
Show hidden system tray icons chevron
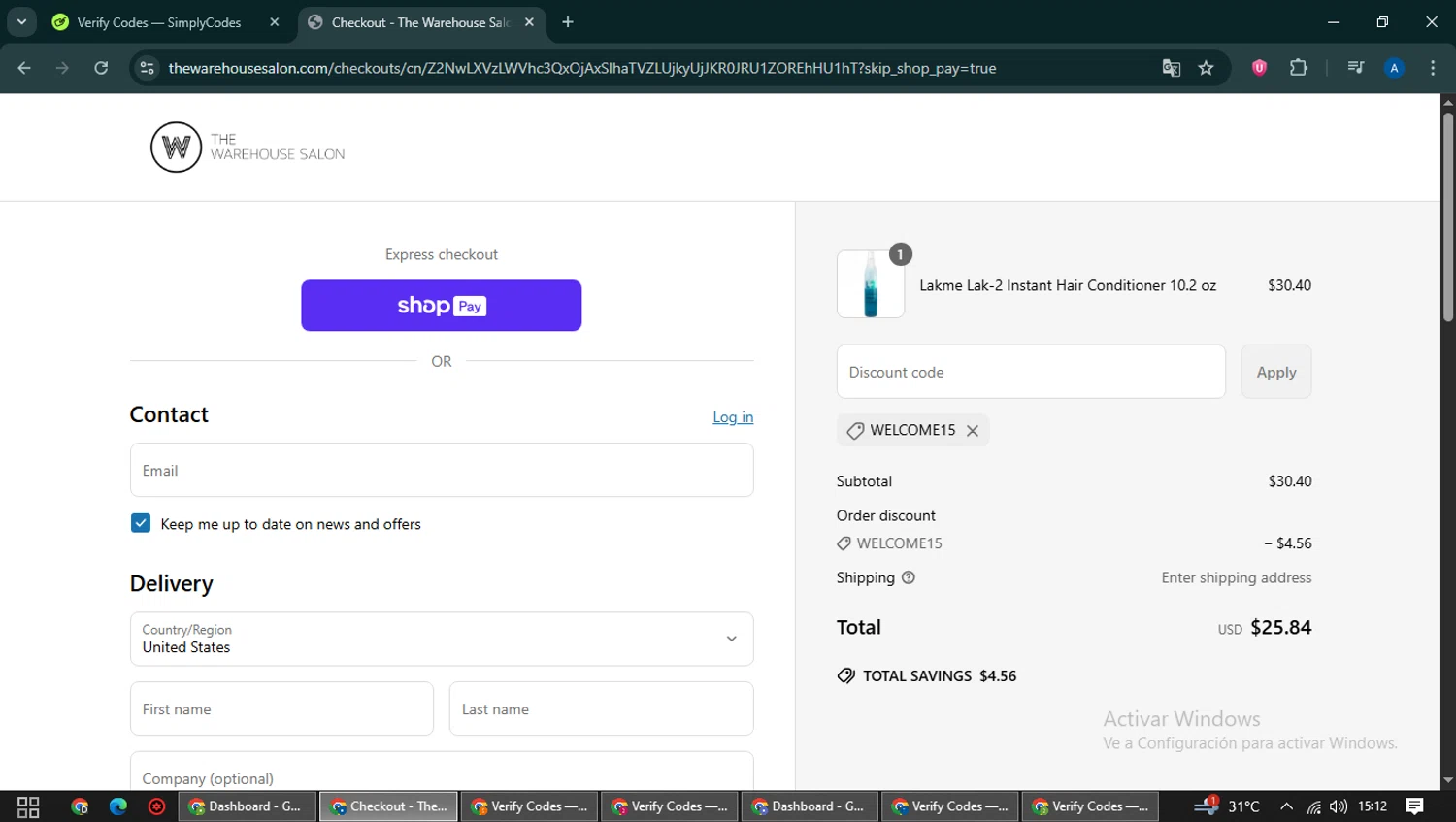1286,806
